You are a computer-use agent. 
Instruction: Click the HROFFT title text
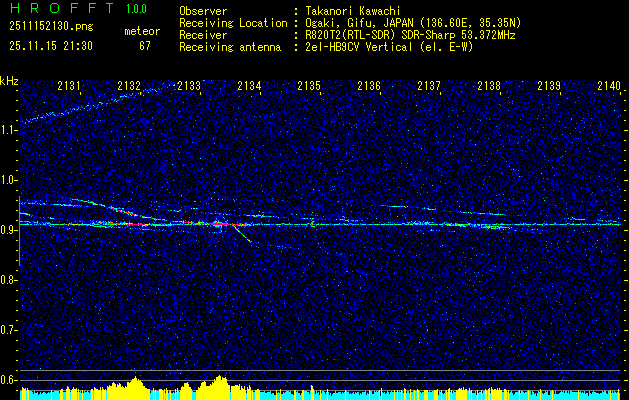[x=62, y=8]
